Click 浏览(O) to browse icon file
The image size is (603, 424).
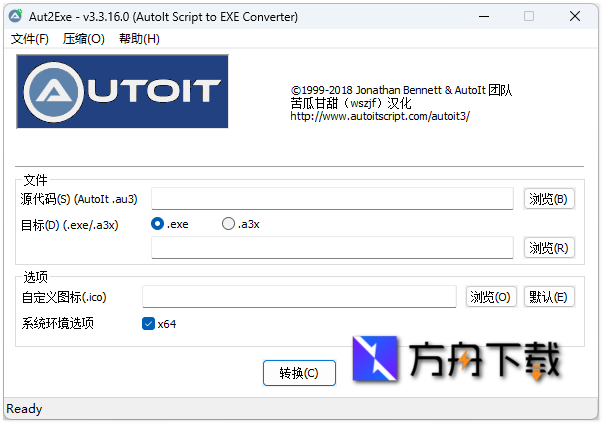[x=491, y=297]
